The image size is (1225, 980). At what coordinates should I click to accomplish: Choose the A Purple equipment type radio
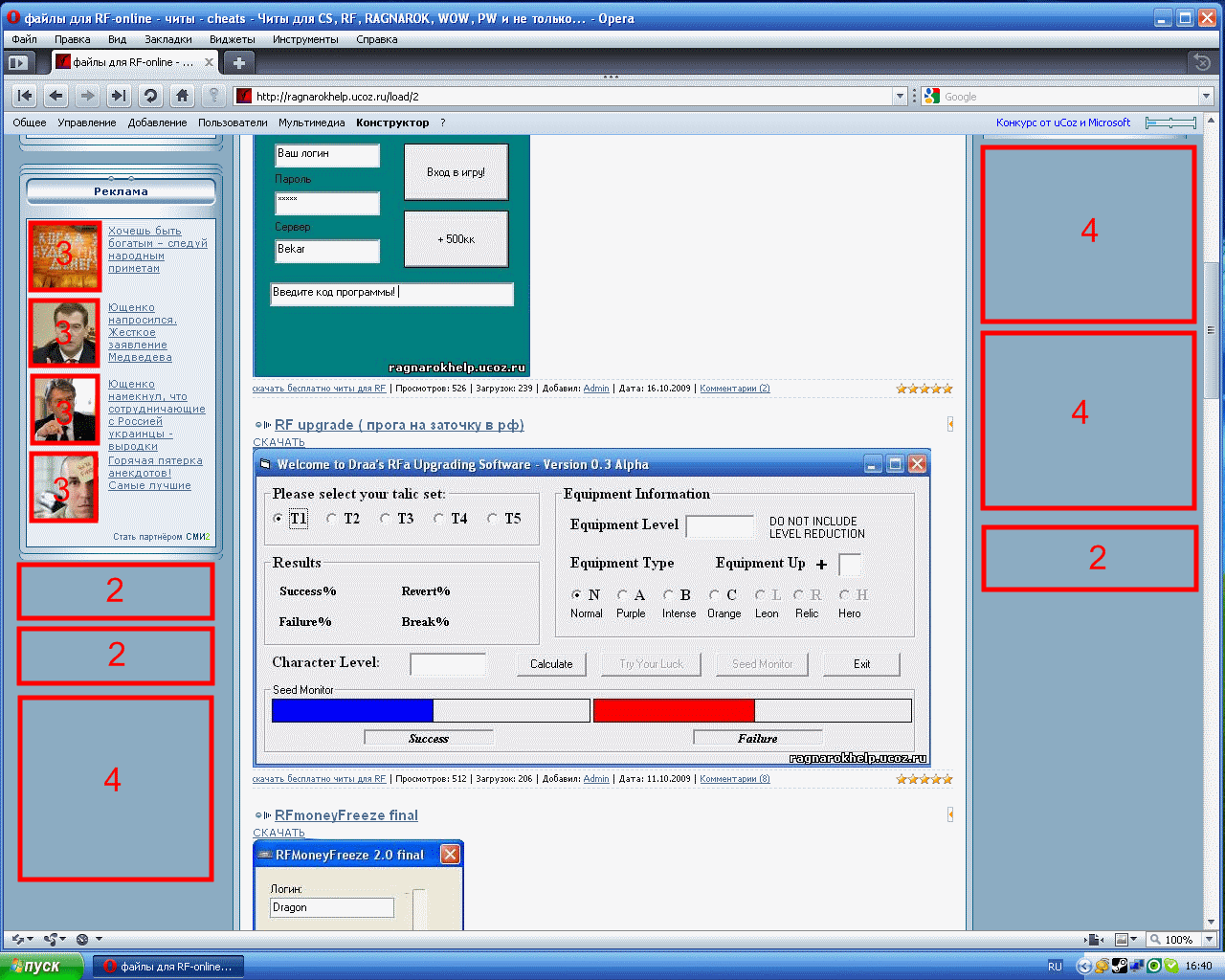click(622, 595)
